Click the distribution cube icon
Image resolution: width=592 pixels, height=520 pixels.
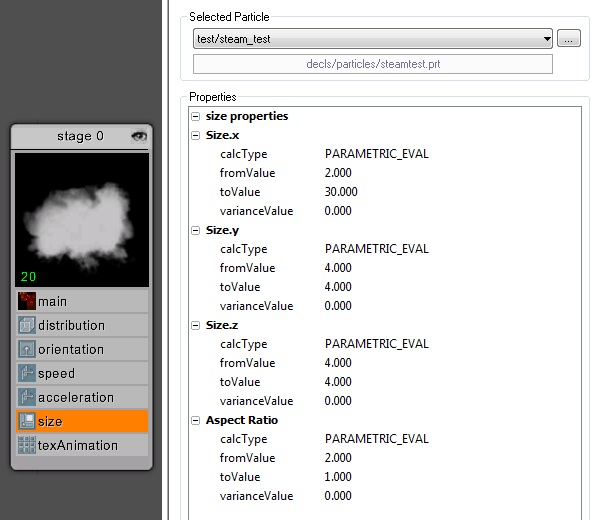click(26, 325)
